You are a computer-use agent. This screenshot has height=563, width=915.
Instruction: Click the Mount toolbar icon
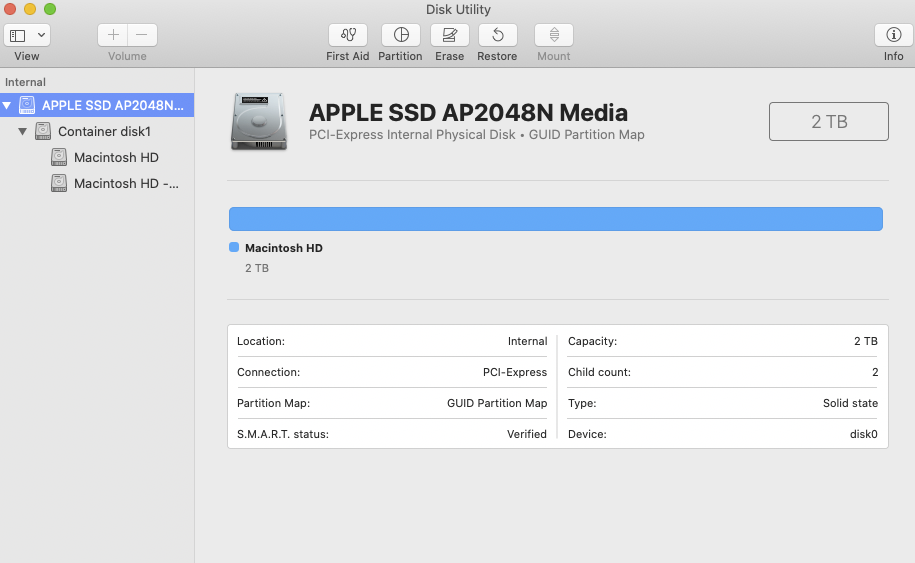coord(553,35)
